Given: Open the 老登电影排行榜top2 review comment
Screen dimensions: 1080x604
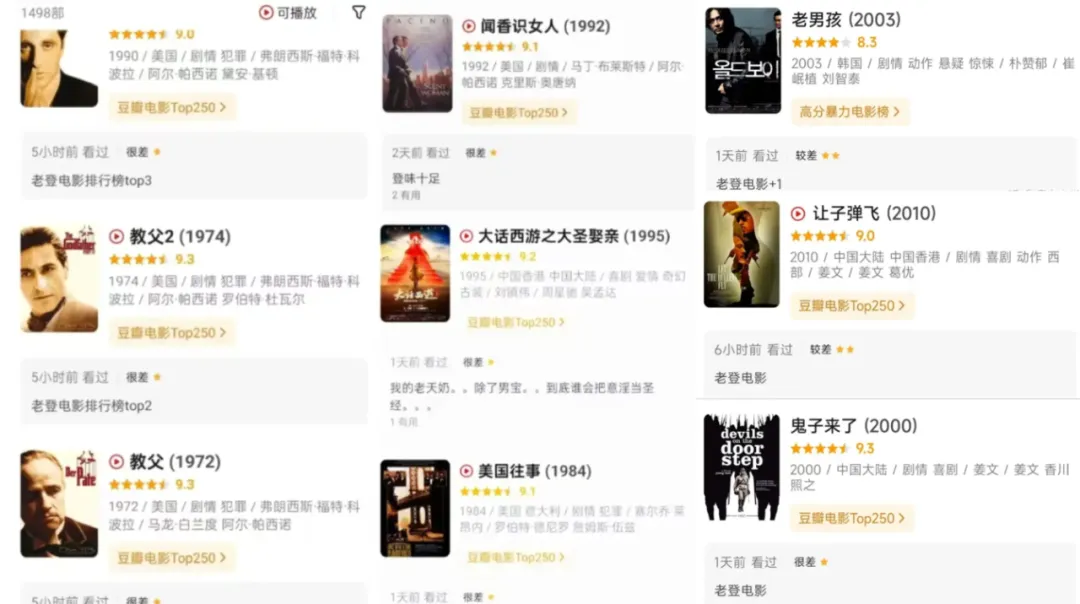Looking at the screenshot, I should (x=92, y=406).
